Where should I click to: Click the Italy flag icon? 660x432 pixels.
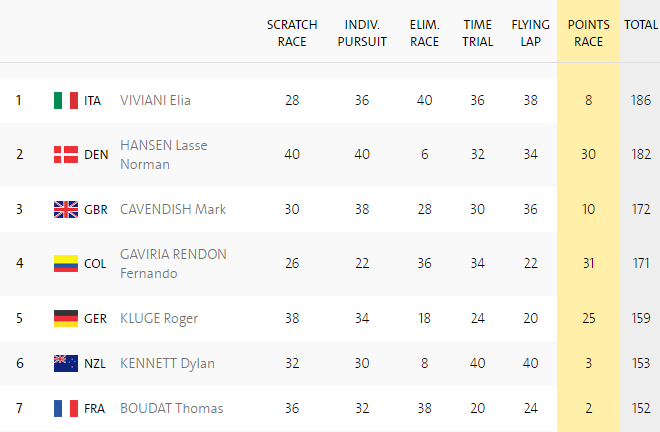point(66,100)
